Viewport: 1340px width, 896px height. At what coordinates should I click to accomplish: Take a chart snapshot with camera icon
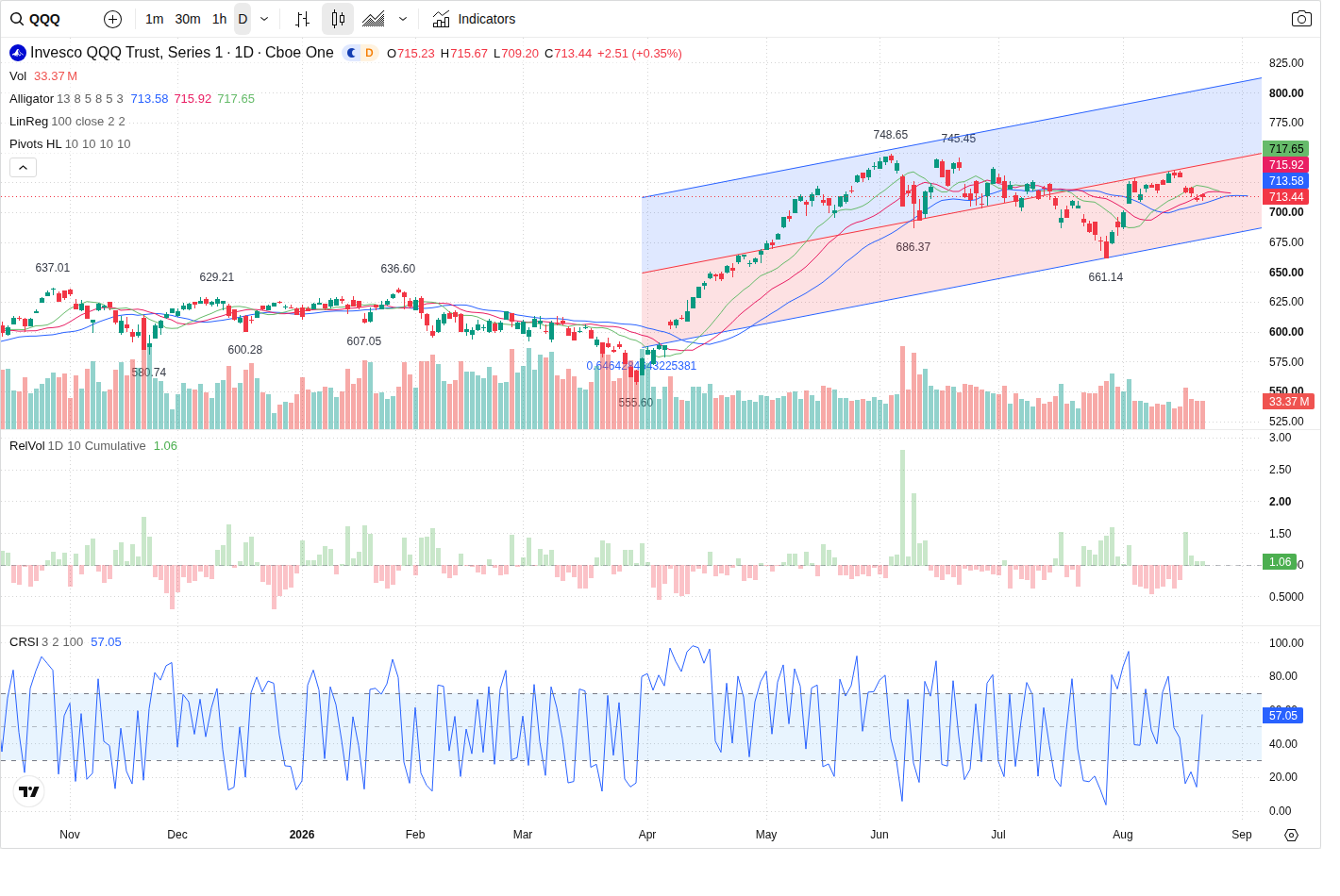(1301, 19)
